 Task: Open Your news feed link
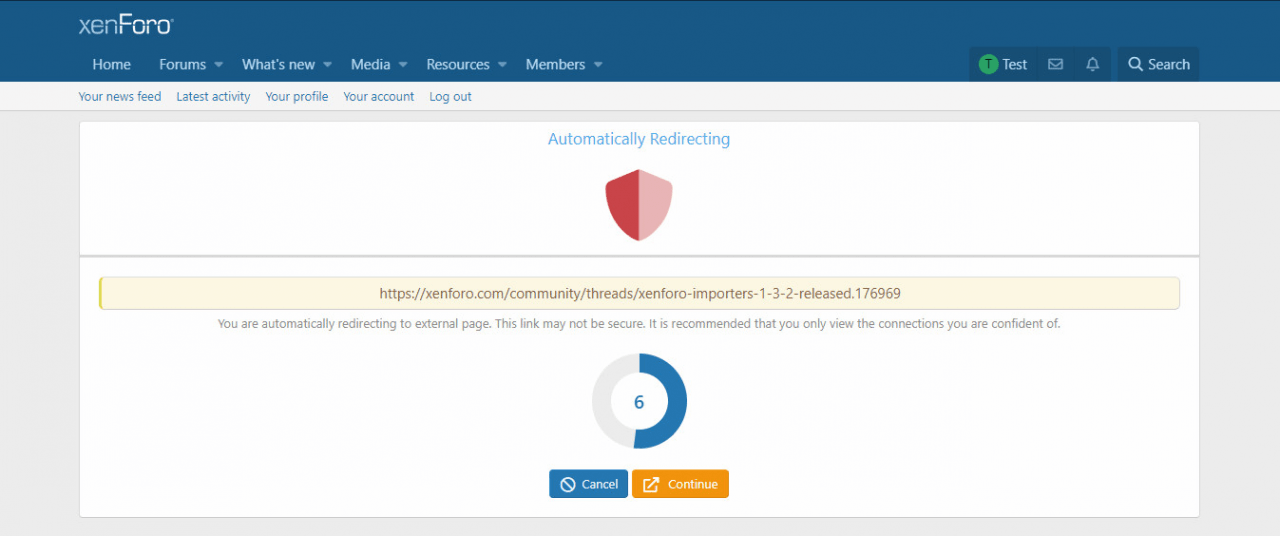pyautogui.click(x=119, y=97)
